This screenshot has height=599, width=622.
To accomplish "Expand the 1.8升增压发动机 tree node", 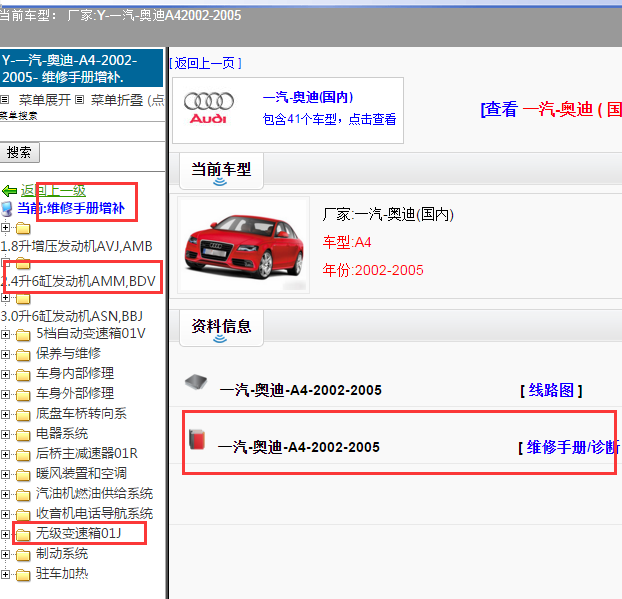I will coord(5,228).
